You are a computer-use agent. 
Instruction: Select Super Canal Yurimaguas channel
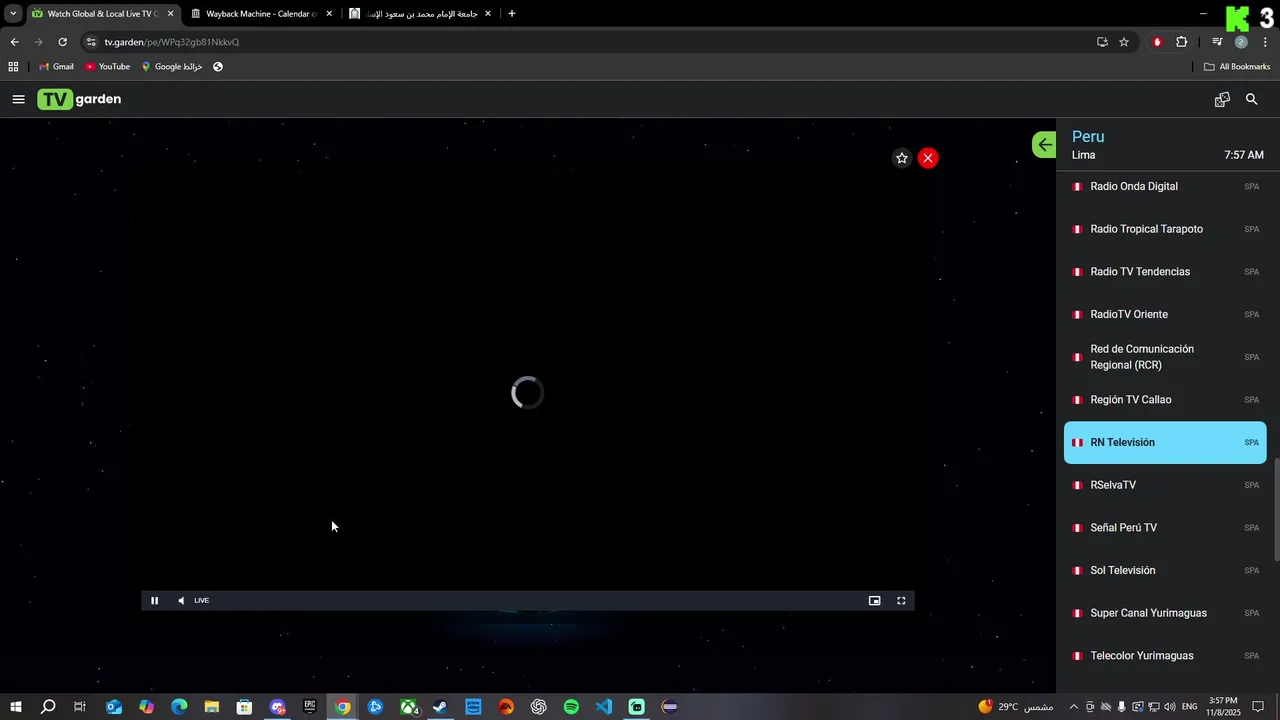pyautogui.click(x=1165, y=613)
